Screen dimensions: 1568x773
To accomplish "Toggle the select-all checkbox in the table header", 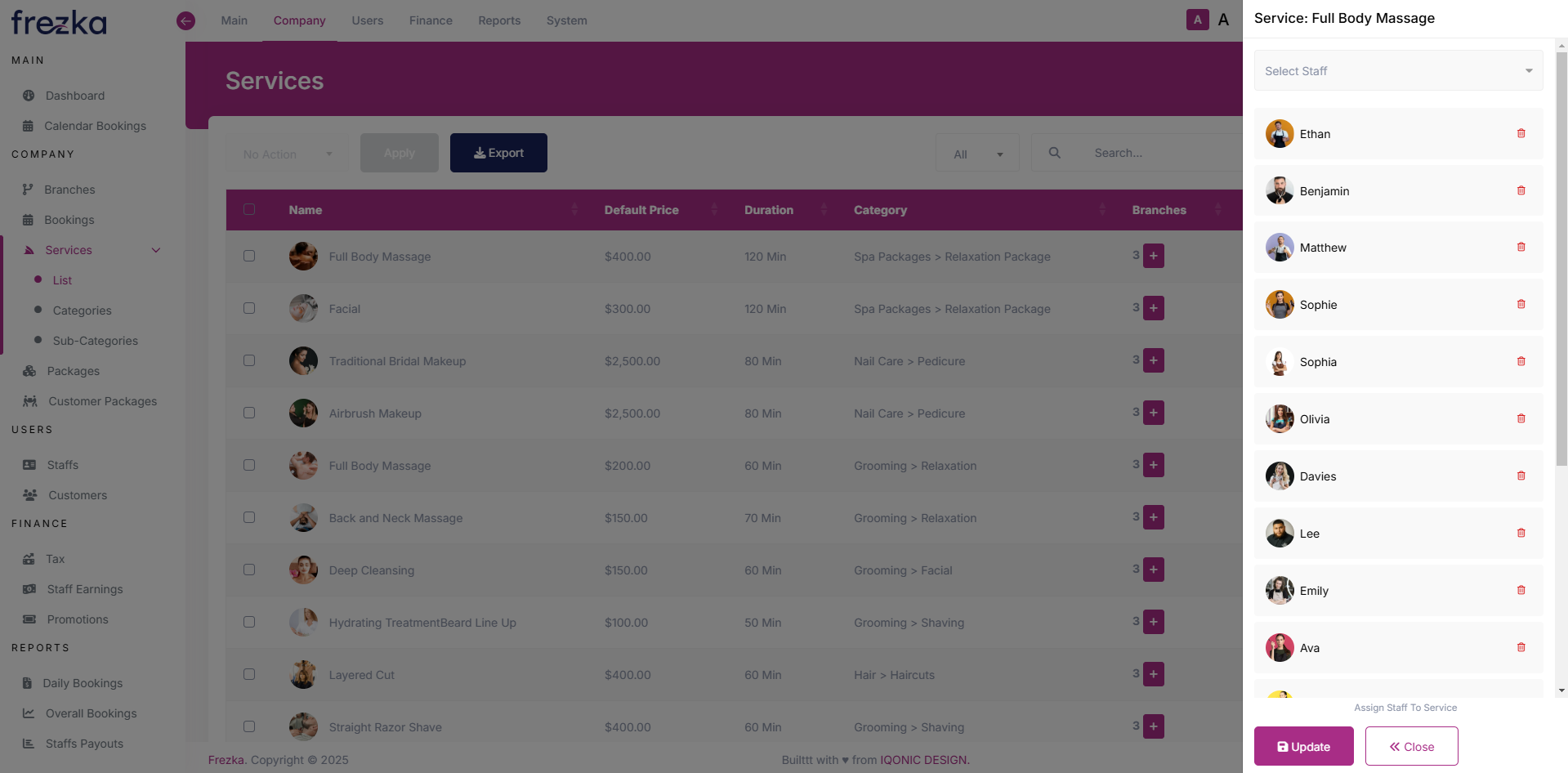I will (249, 210).
